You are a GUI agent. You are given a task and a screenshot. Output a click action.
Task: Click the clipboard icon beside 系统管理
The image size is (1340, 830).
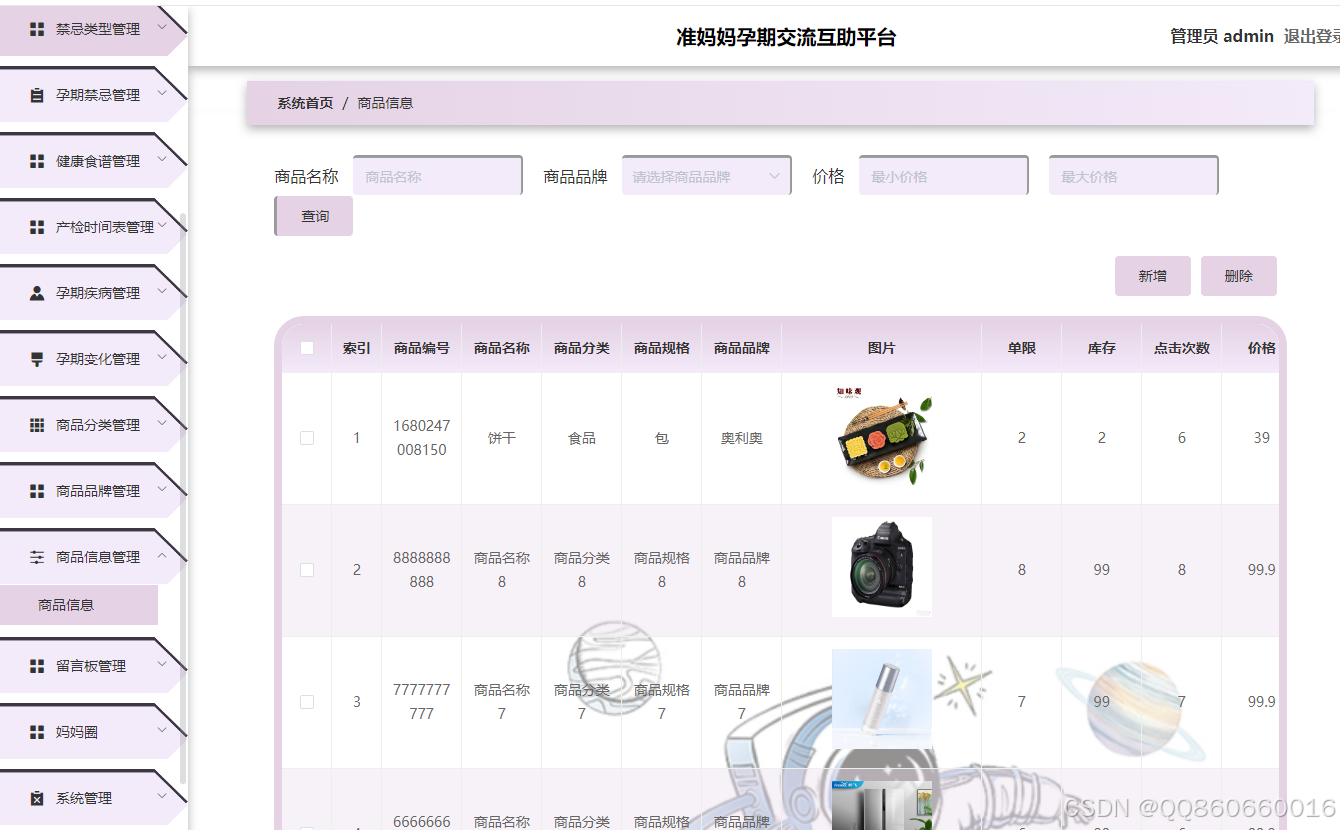click(x=37, y=798)
